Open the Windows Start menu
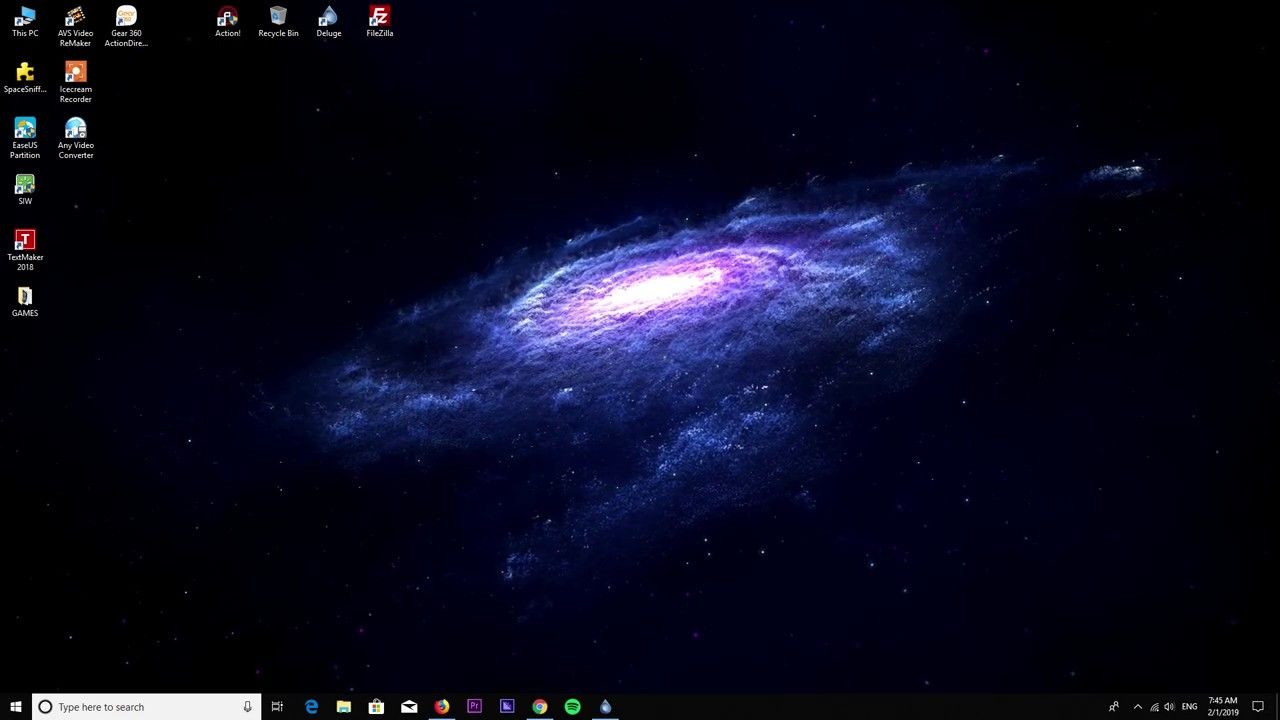The image size is (1280, 720). [16, 707]
